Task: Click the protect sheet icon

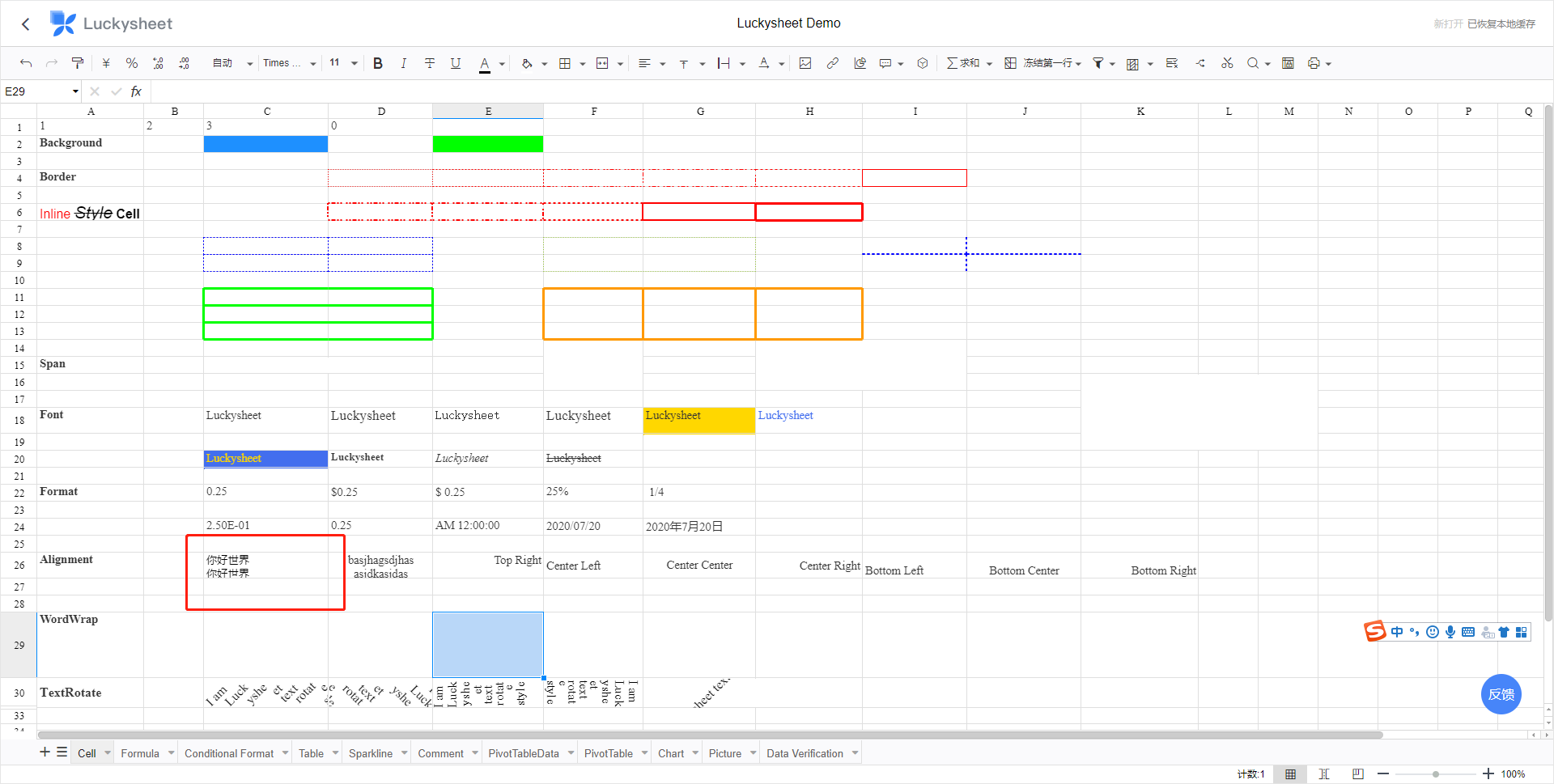Action: (x=1288, y=63)
